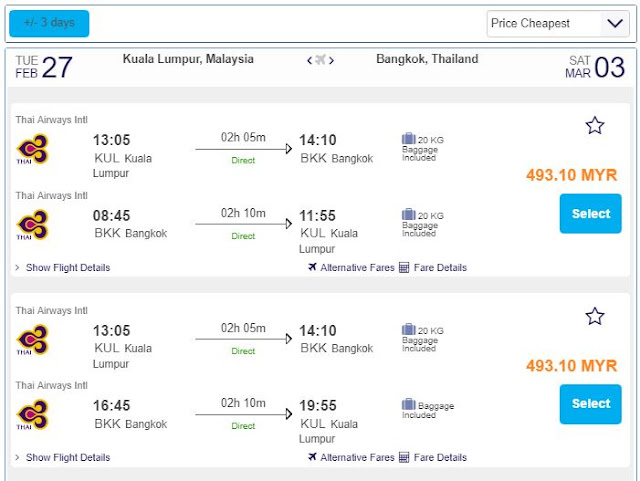
Task: Select the second 493.10 MYR flight
Action: [x=590, y=403]
